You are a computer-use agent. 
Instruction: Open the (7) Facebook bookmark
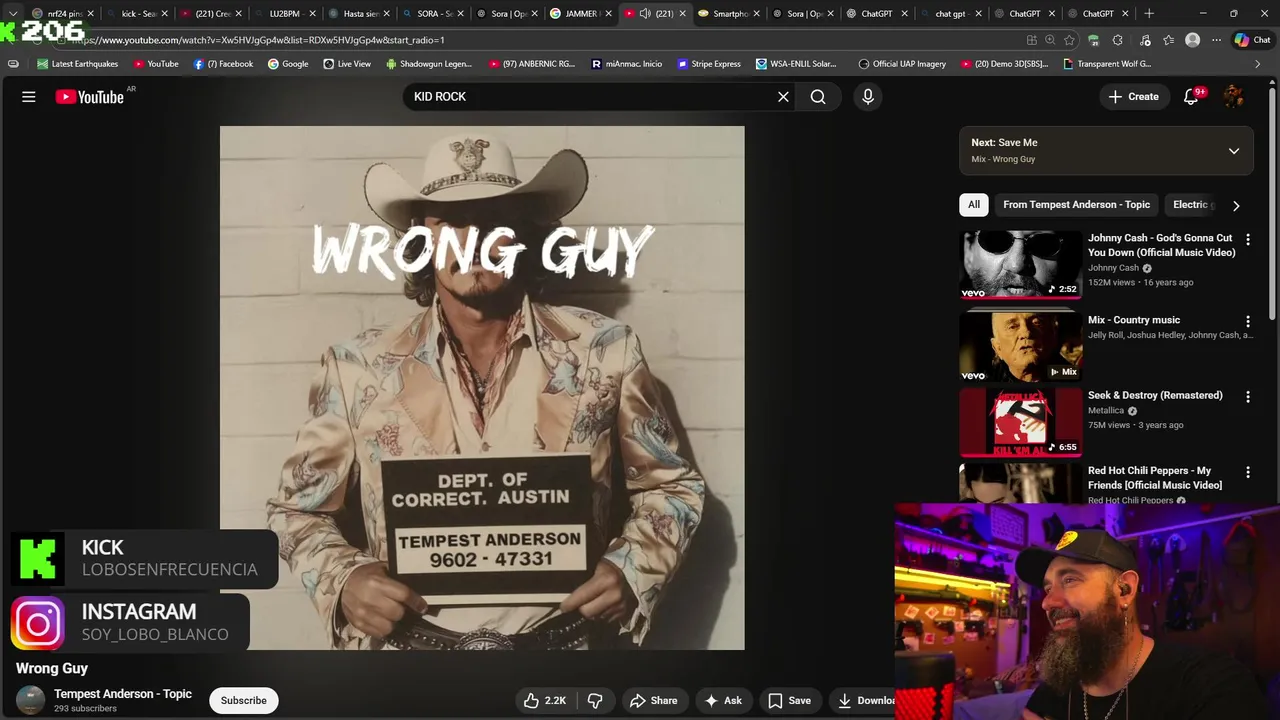tap(223, 64)
